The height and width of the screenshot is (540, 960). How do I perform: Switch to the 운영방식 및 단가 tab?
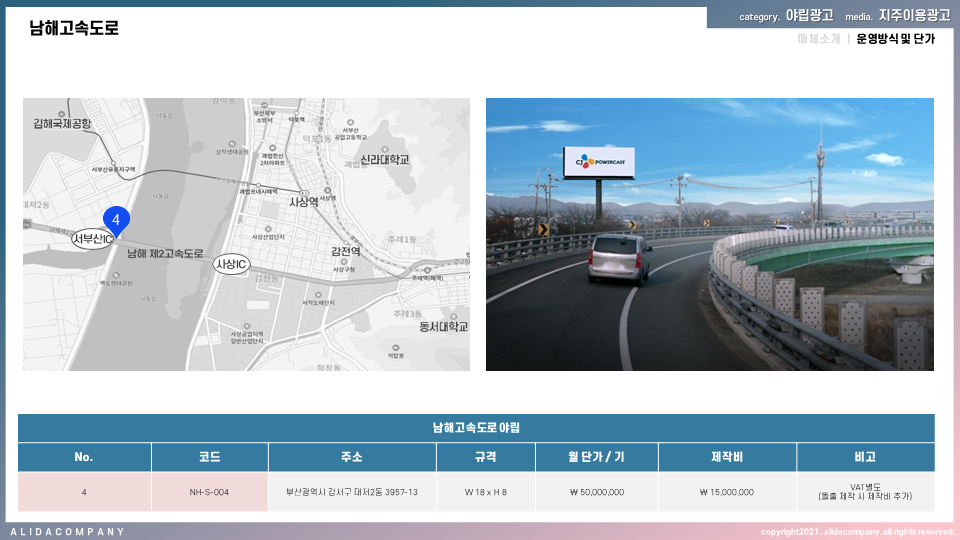(895, 39)
